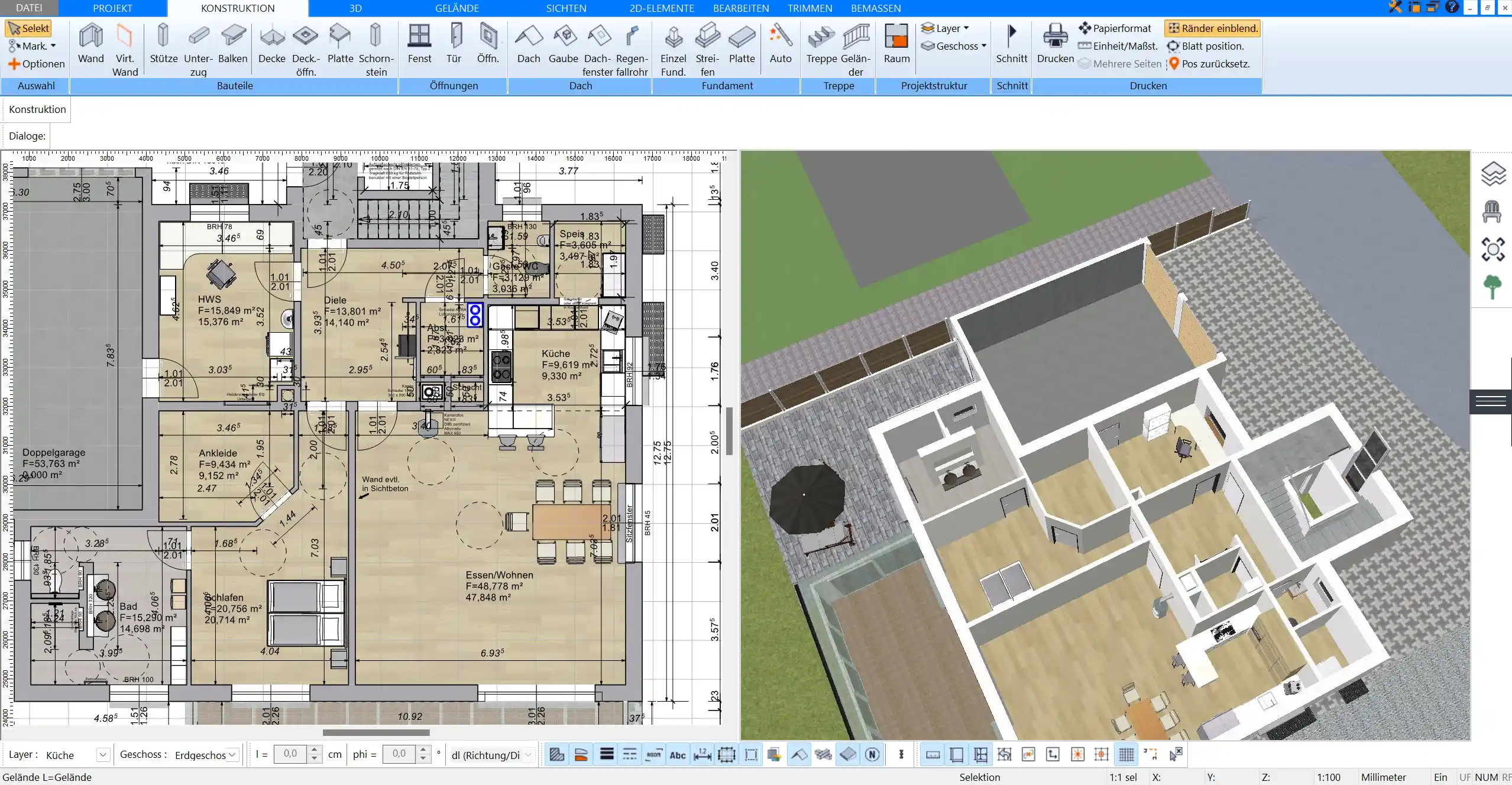Open the ribbon Layer dropdown
This screenshot has width=1512, height=785.
click(946, 28)
